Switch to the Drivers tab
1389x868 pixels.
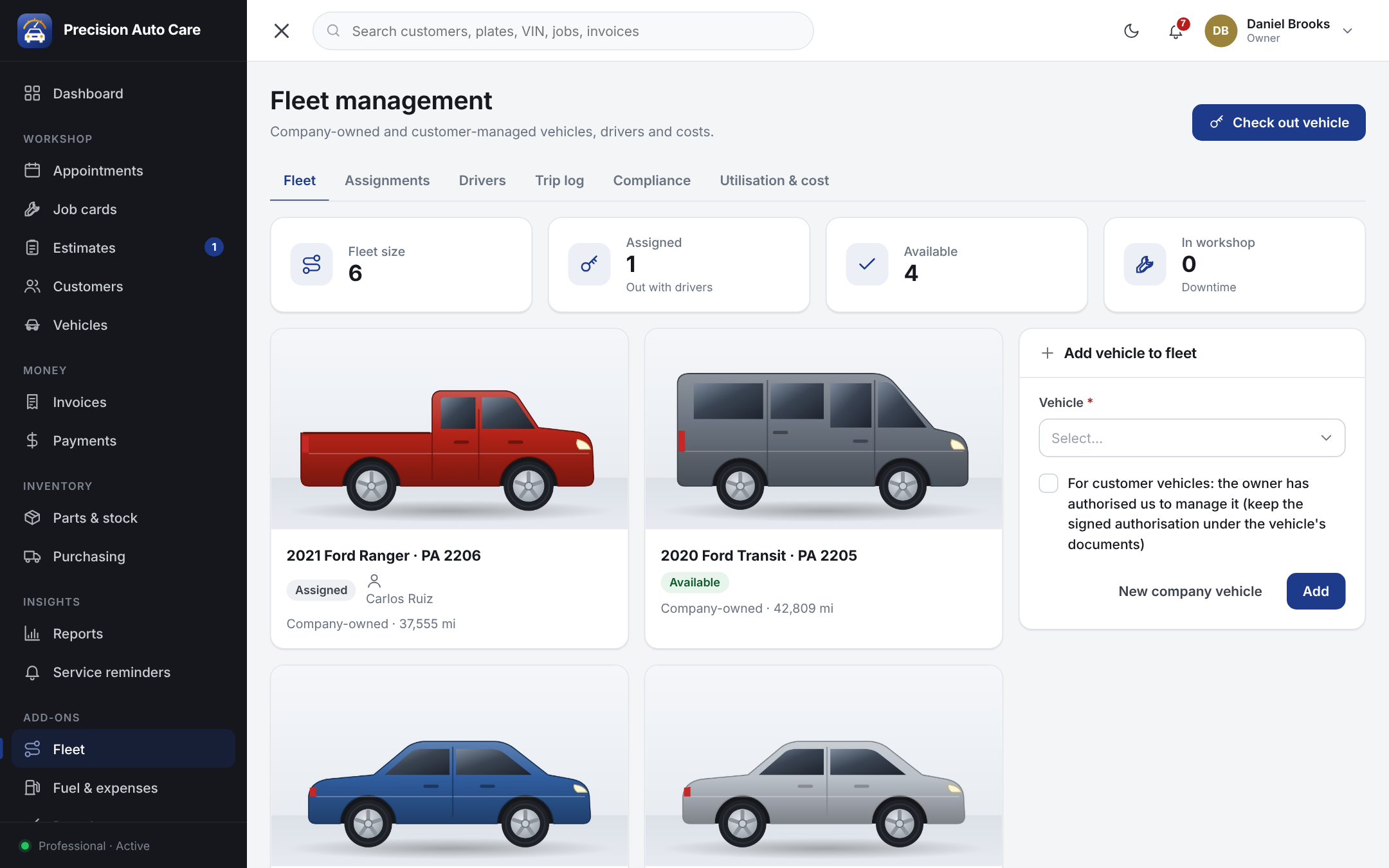(x=482, y=181)
